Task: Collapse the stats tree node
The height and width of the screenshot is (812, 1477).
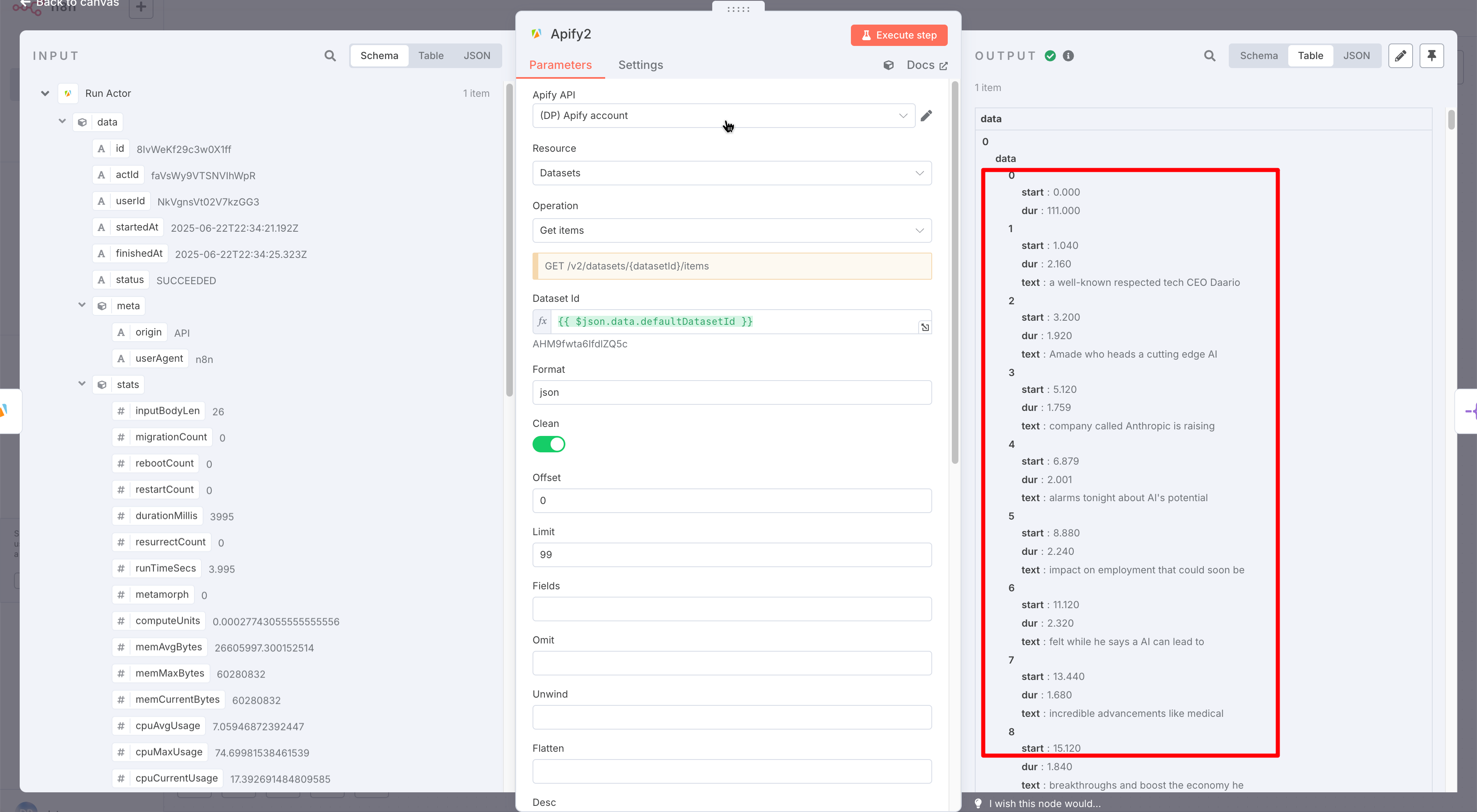Action: coord(82,384)
